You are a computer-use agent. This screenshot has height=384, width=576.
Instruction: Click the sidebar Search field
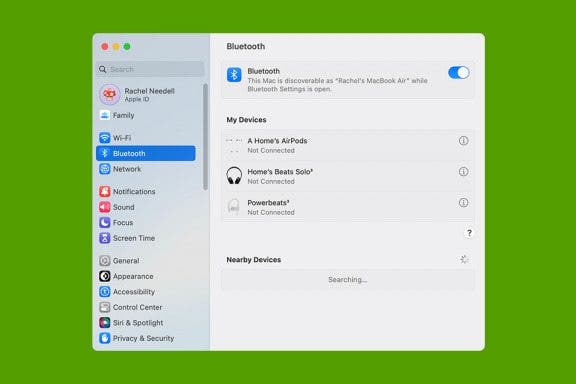coord(150,69)
